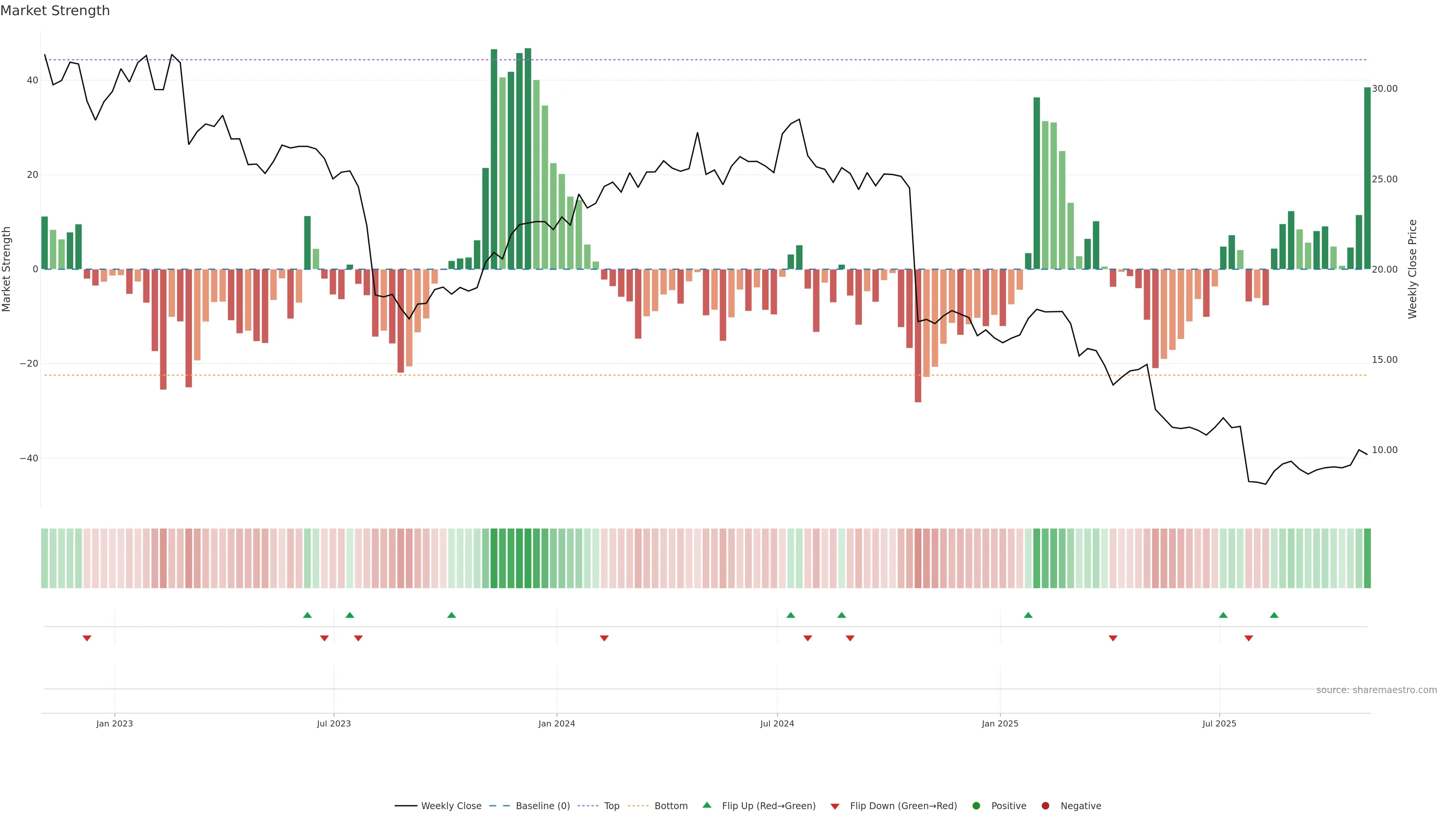Viewport: 1456px width, 819px height.
Task: Click the rightmost red flip-down triangle marker
Action: click(x=1249, y=638)
